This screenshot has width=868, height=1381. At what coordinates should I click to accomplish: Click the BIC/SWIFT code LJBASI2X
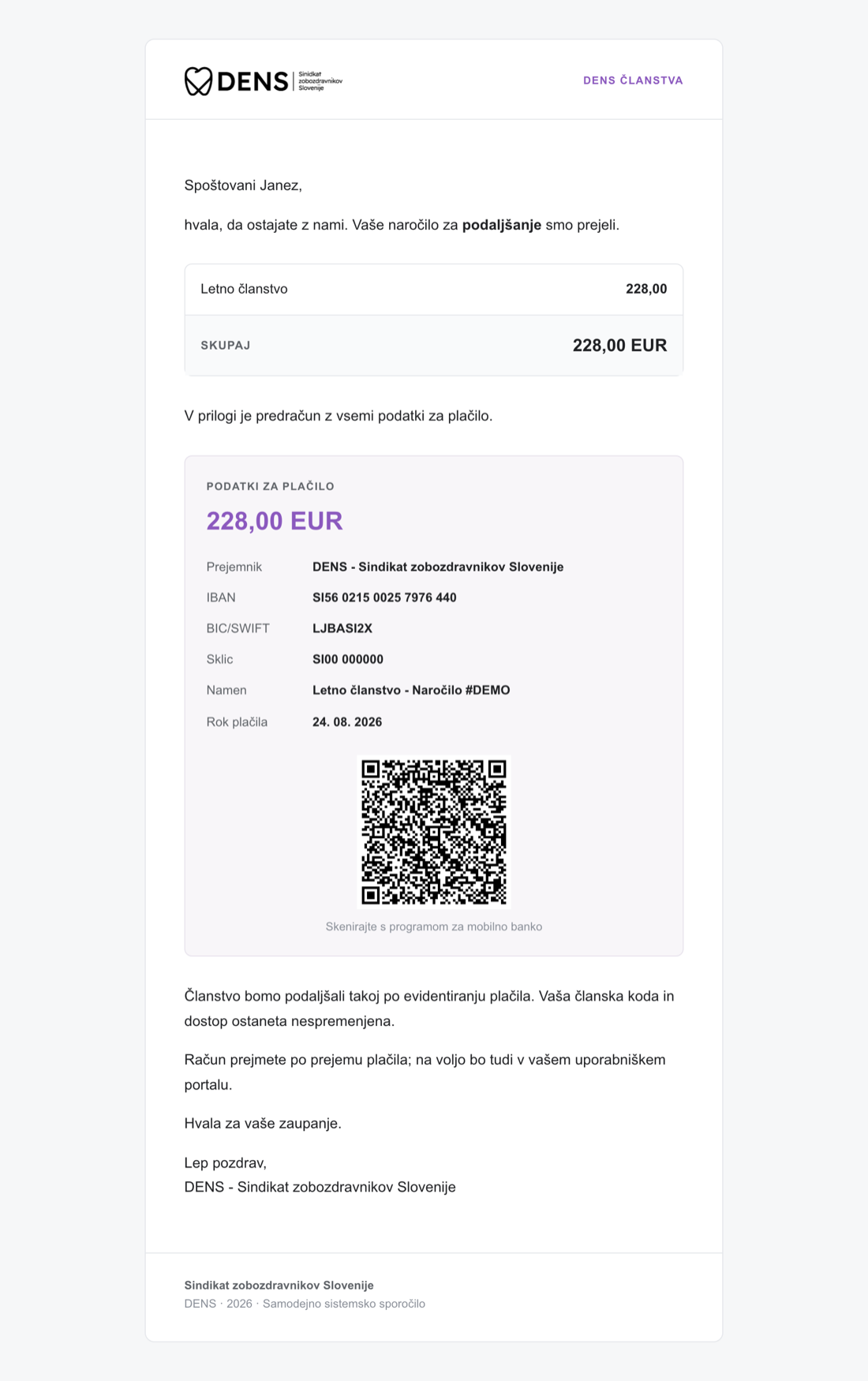(342, 628)
